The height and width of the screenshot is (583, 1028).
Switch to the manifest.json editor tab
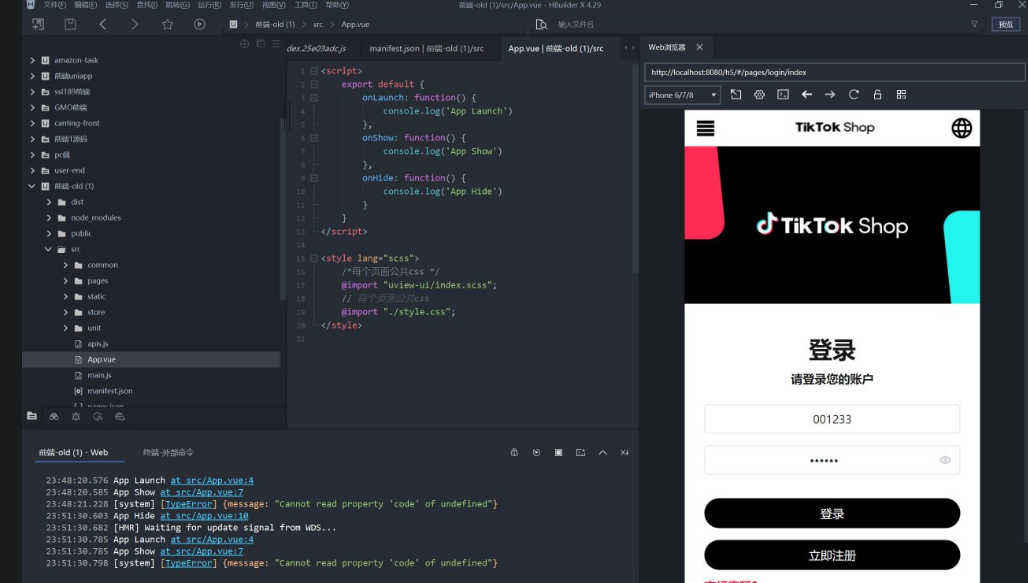tap(426, 48)
